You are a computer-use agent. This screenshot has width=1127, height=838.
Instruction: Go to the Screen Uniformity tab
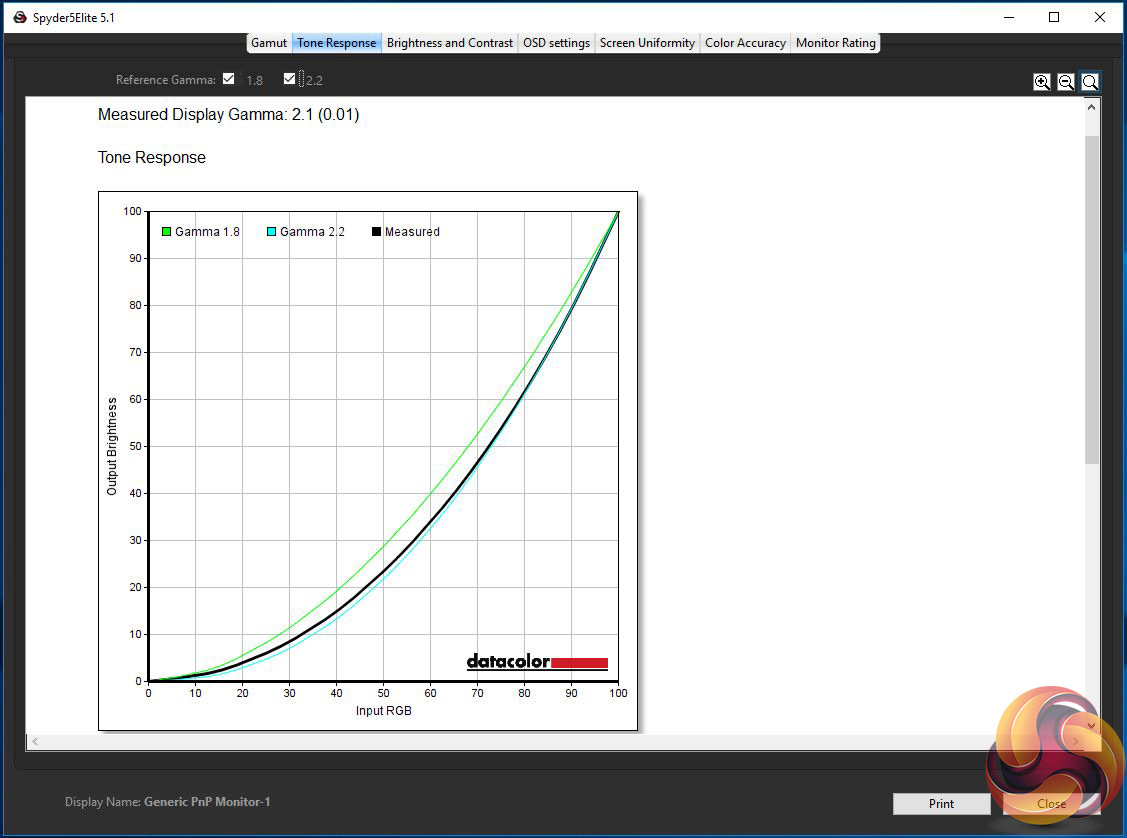coord(647,43)
